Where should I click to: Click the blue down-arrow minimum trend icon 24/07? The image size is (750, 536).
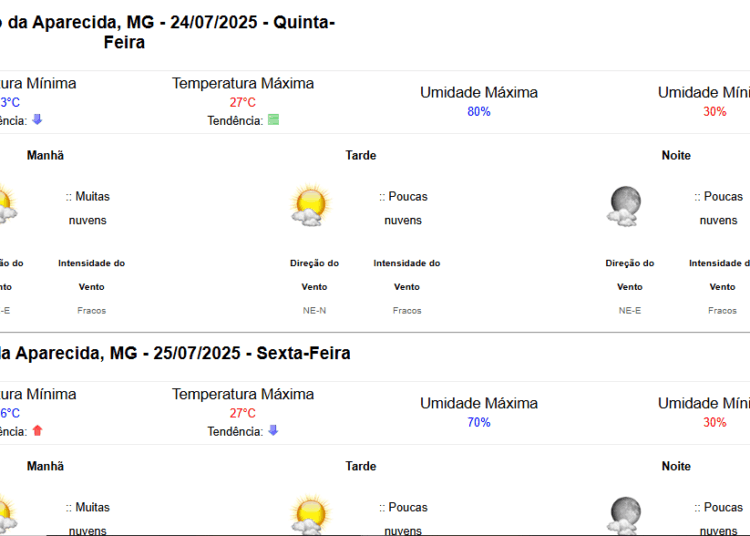pyautogui.click(x=37, y=120)
